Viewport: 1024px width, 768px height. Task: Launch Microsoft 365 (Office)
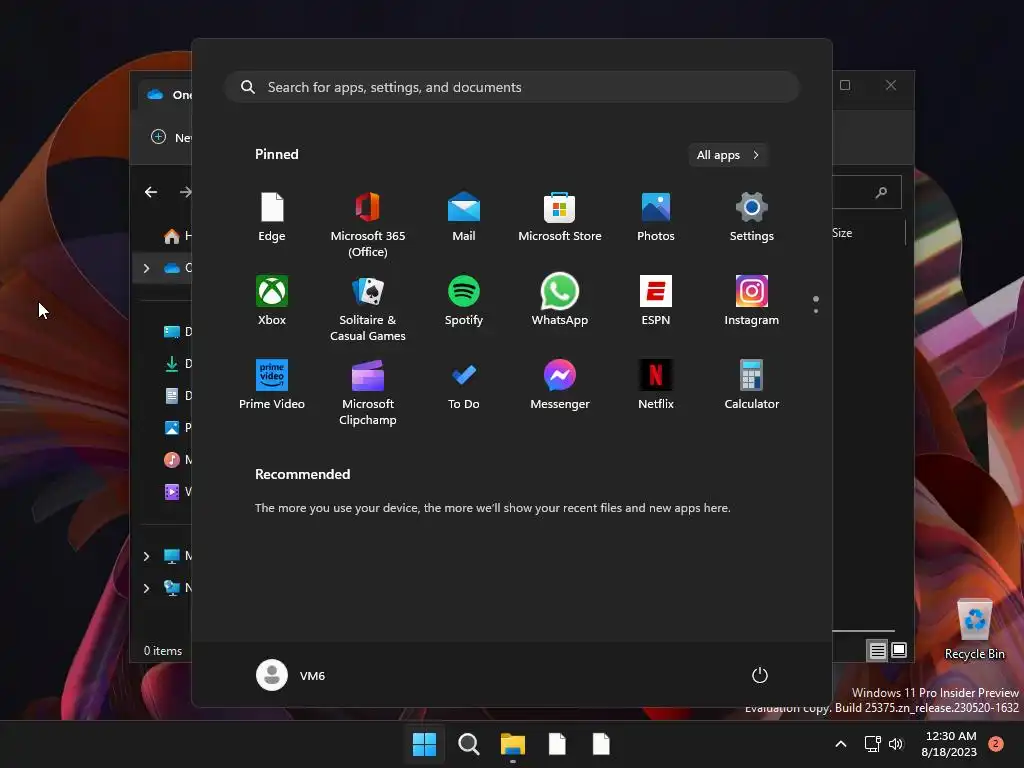pyautogui.click(x=368, y=225)
